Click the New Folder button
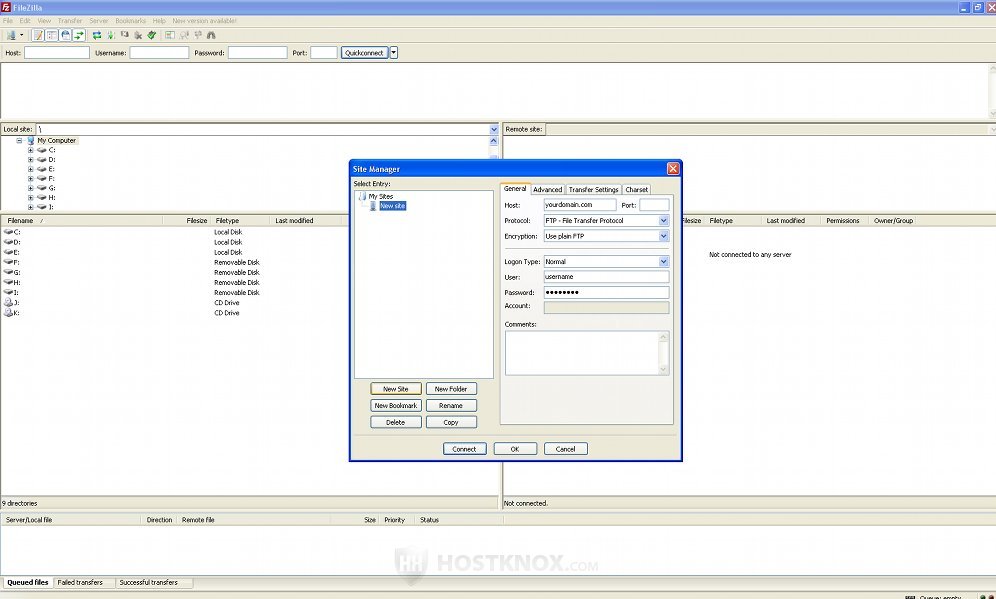The image size is (996, 599). coord(451,389)
